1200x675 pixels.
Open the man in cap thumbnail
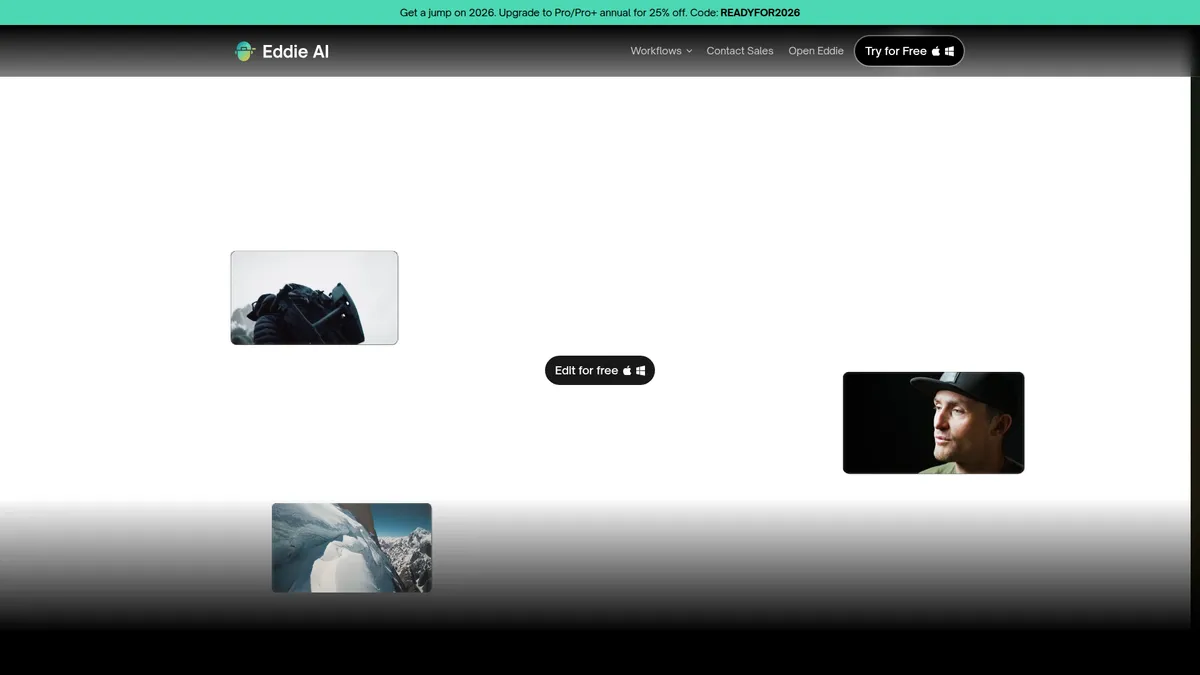(933, 422)
